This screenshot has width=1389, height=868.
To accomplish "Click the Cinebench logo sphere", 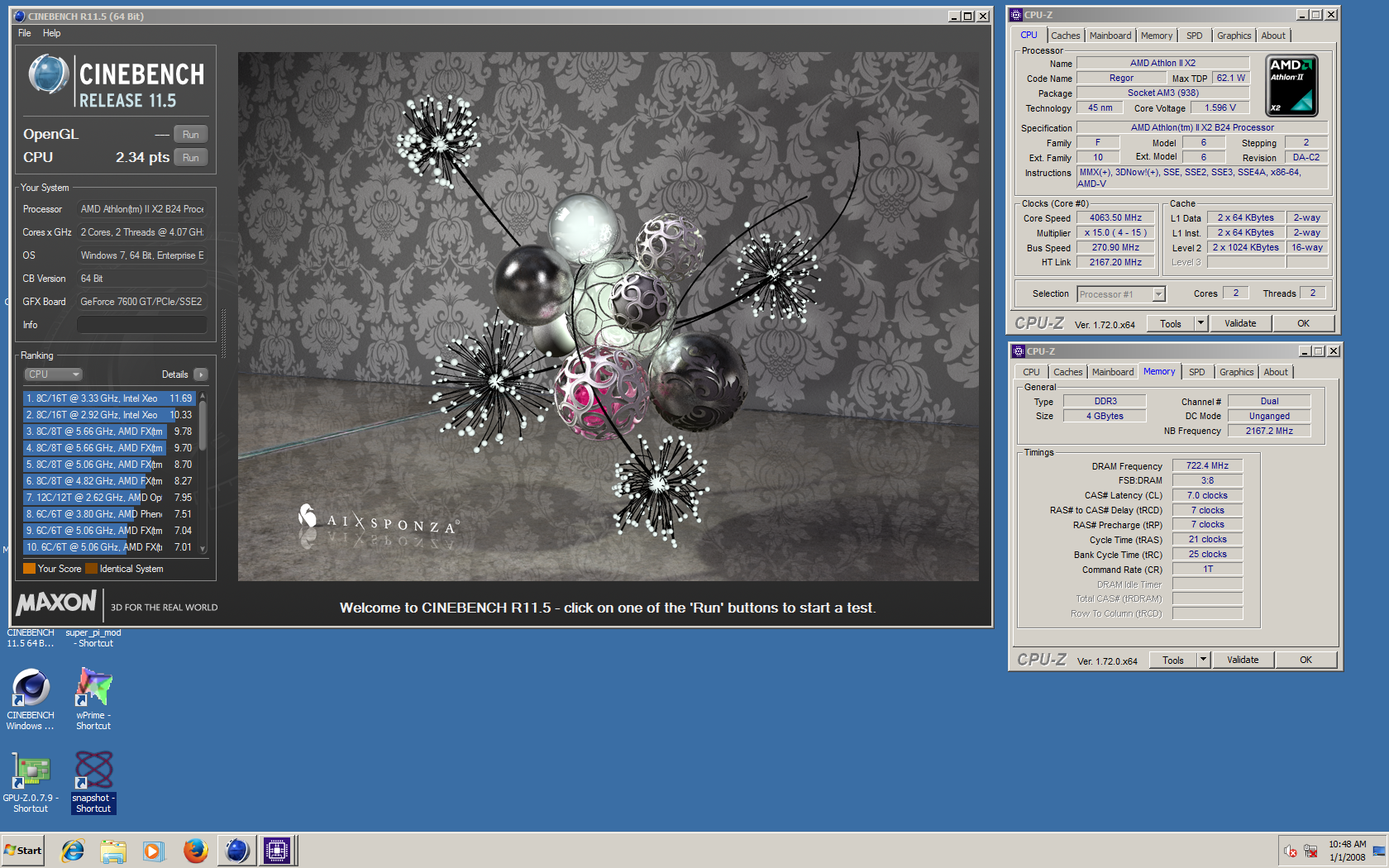I will pyautogui.click(x=49, y=74).
